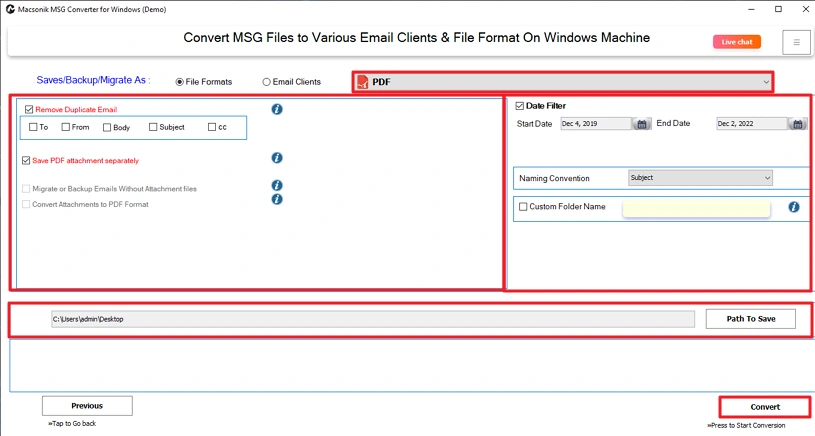The image size is (815, 436).
Task: Select the Email Clients radio button
Action: pyautogui.click(x=266, y=82)
